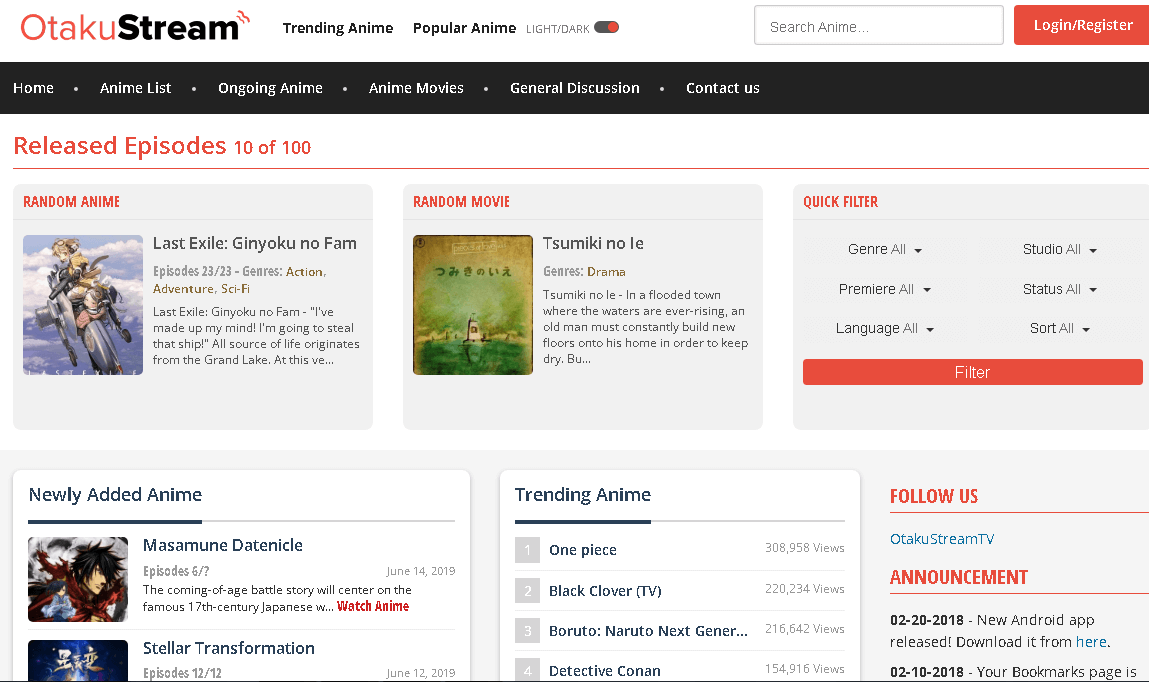Viewport: 1149px width, 682px height.
Task: Expand the Premiere All dropdown
Action: (x=884, y=289)
